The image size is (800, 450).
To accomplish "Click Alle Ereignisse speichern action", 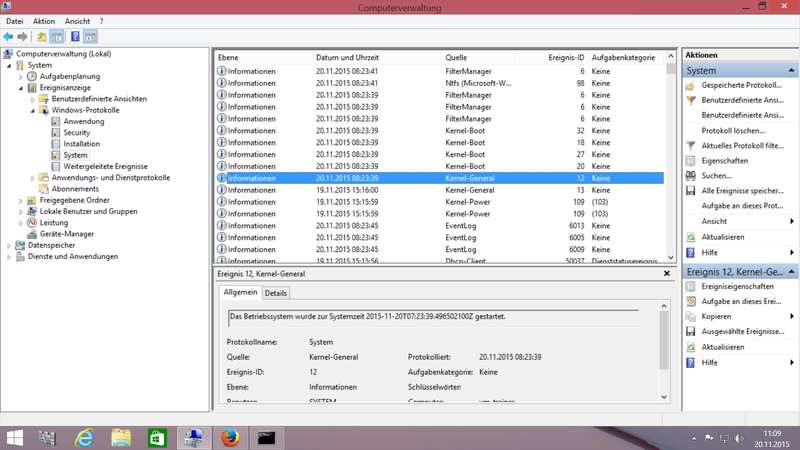I will 742,191.
